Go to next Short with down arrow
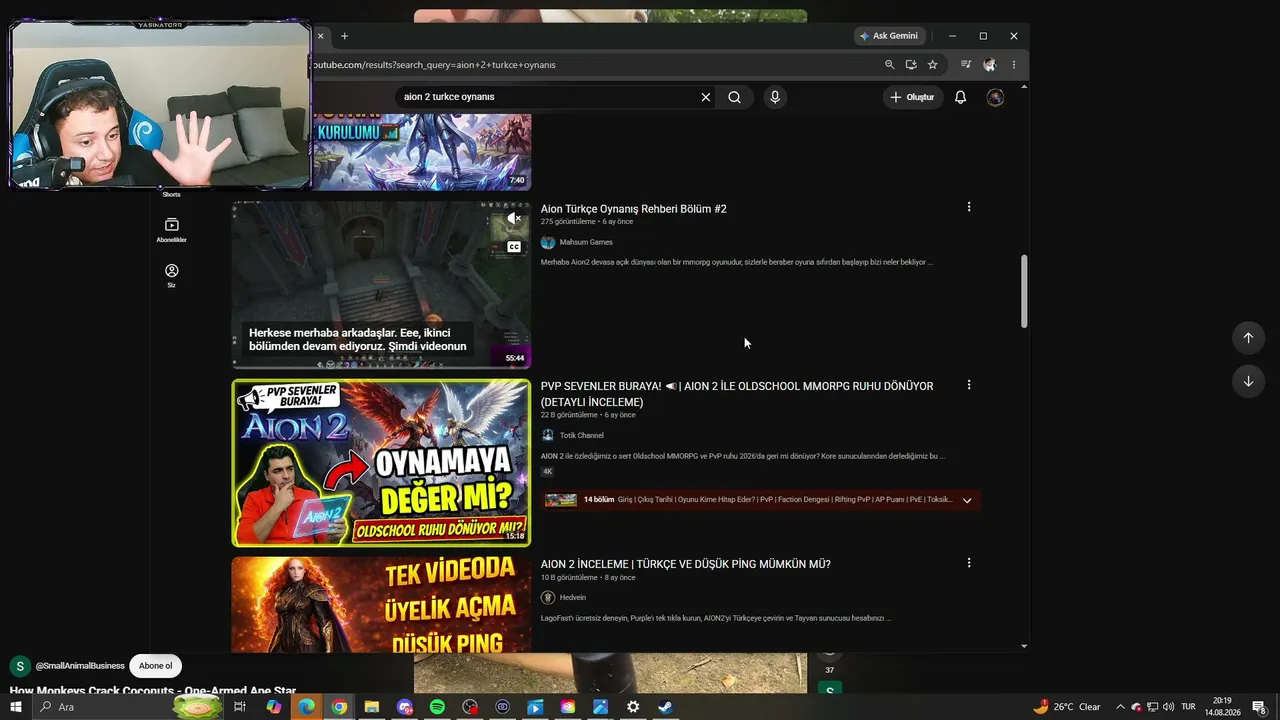The height and width of the screenshot is (720, 1280). tap(1248, 381)
